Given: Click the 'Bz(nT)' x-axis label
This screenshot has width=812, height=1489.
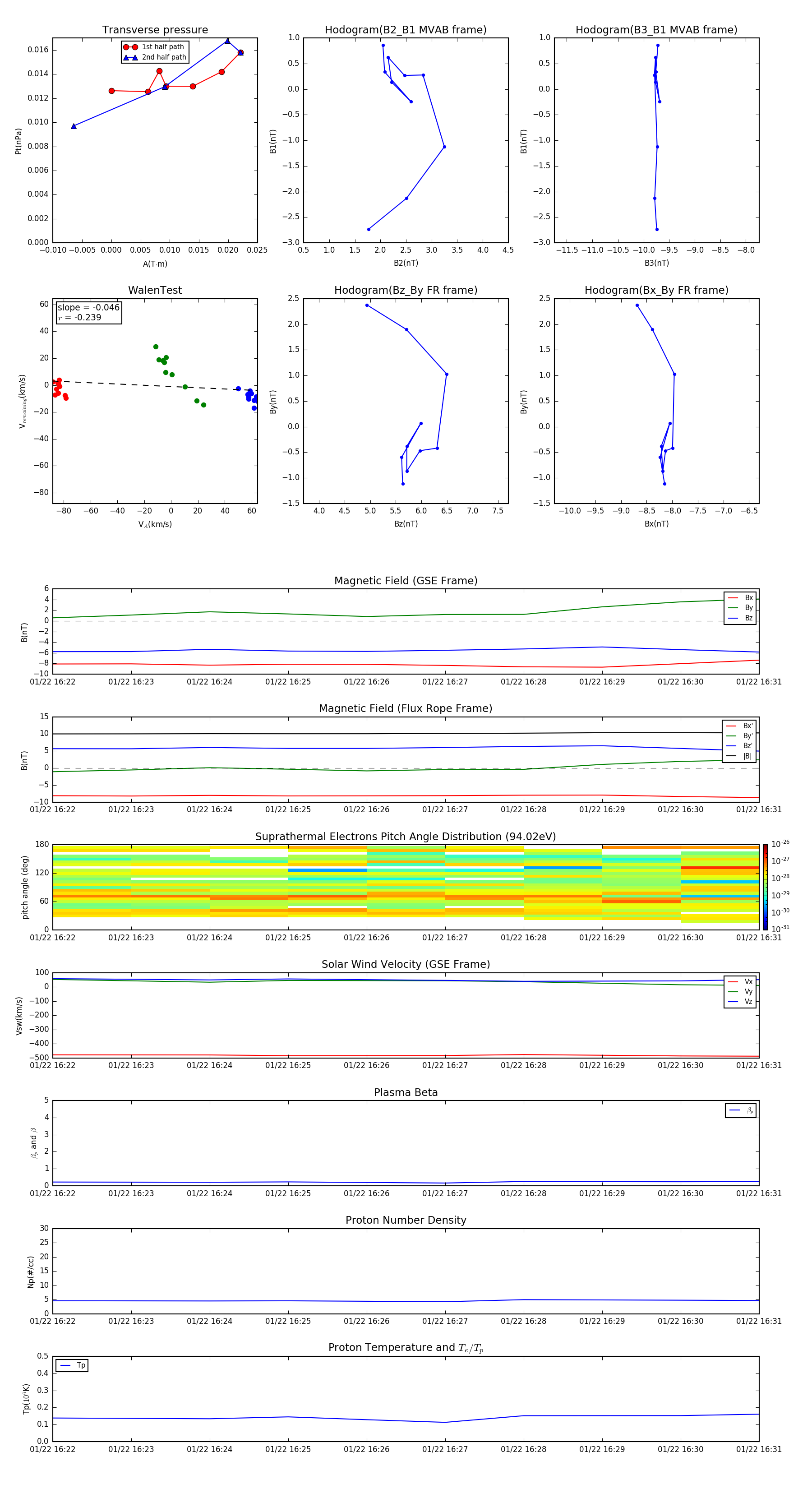Looking at the screenshot, I should pos(406,524).
